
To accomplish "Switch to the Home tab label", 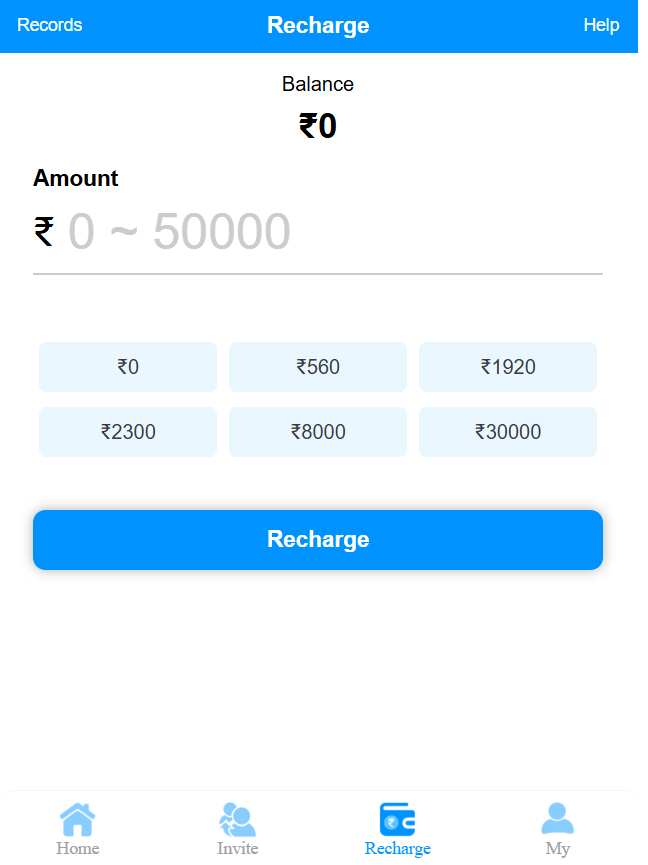I will coord(78,849).
